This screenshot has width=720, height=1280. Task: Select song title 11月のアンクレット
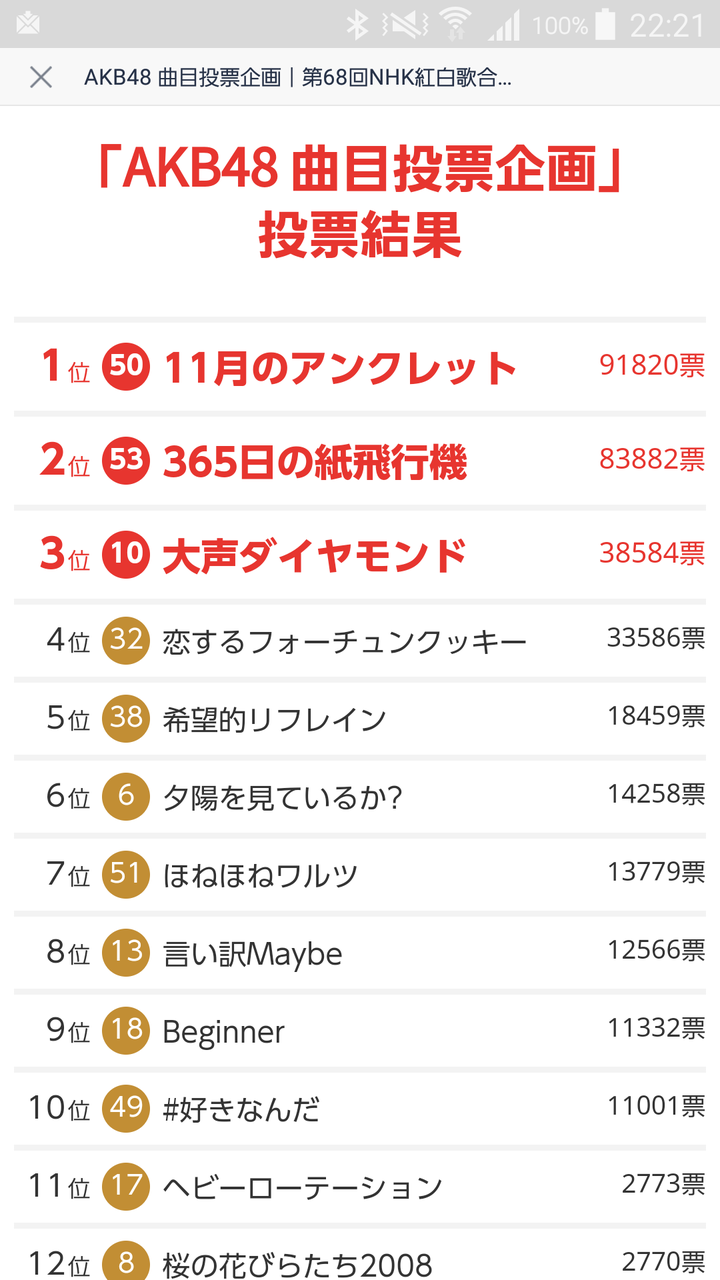pyautogui.click(x=339, y=368)
